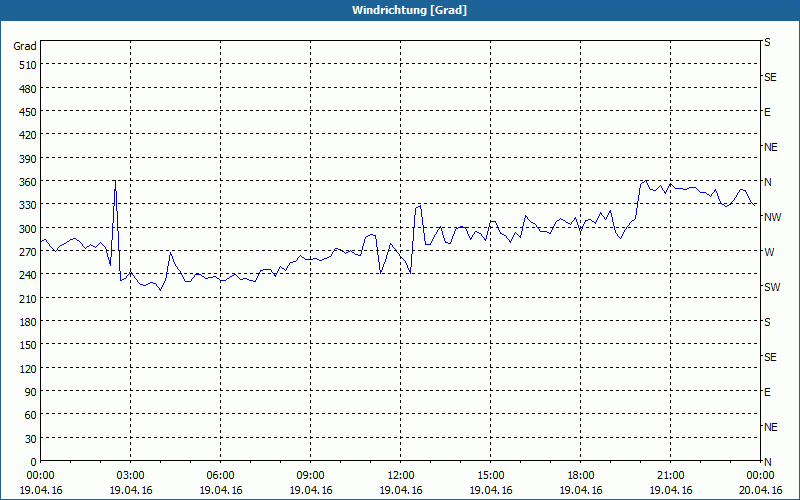Image resolution: width=800 pixels, height=500 pixels.
Task: Click the NE compass label near 30
Action: tap(770, 427)
